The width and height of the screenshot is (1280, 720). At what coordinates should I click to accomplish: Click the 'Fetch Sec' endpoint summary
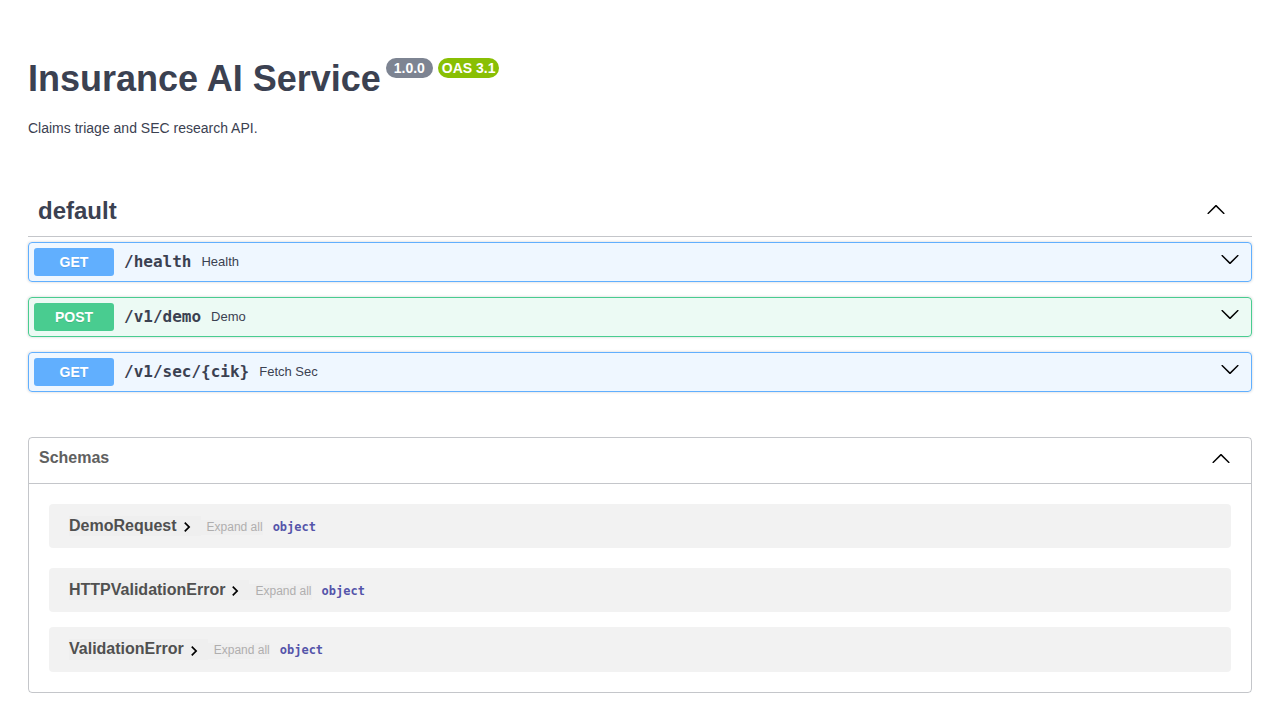(x=288, y=372)
